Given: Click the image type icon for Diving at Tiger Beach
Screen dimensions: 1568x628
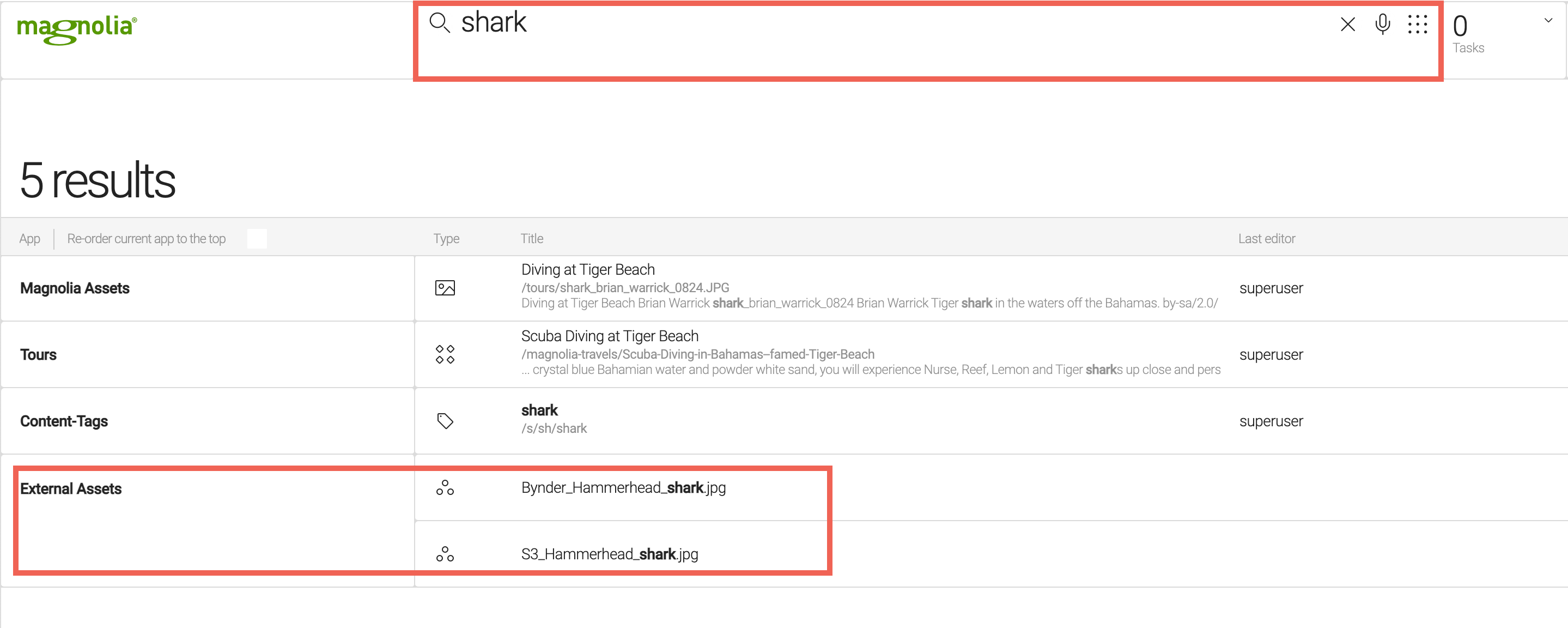Looking at the screenshot, I should 445,288.
